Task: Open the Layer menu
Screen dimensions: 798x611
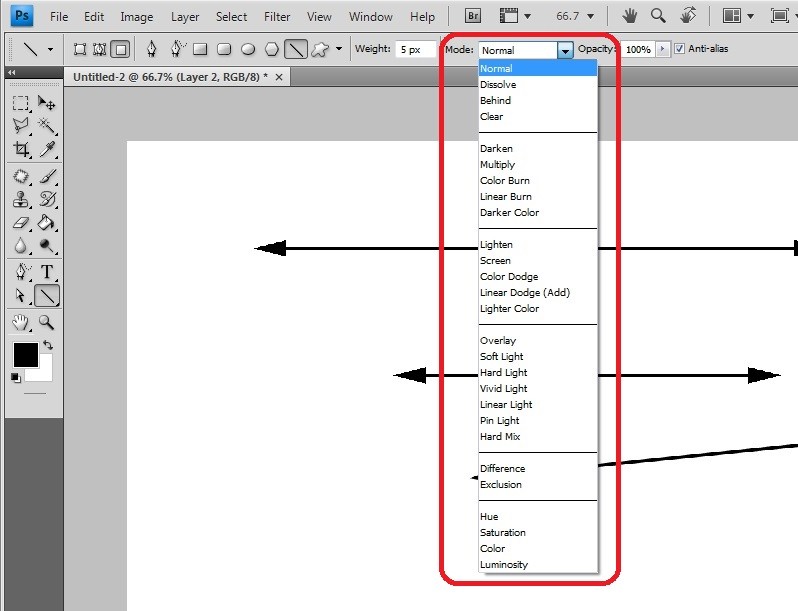Action: click(185, 17)
